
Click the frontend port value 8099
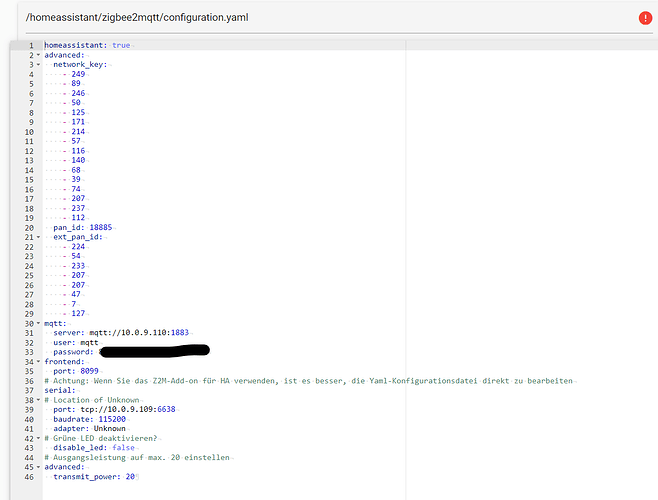pyautogui.click(x=89, y=371)
